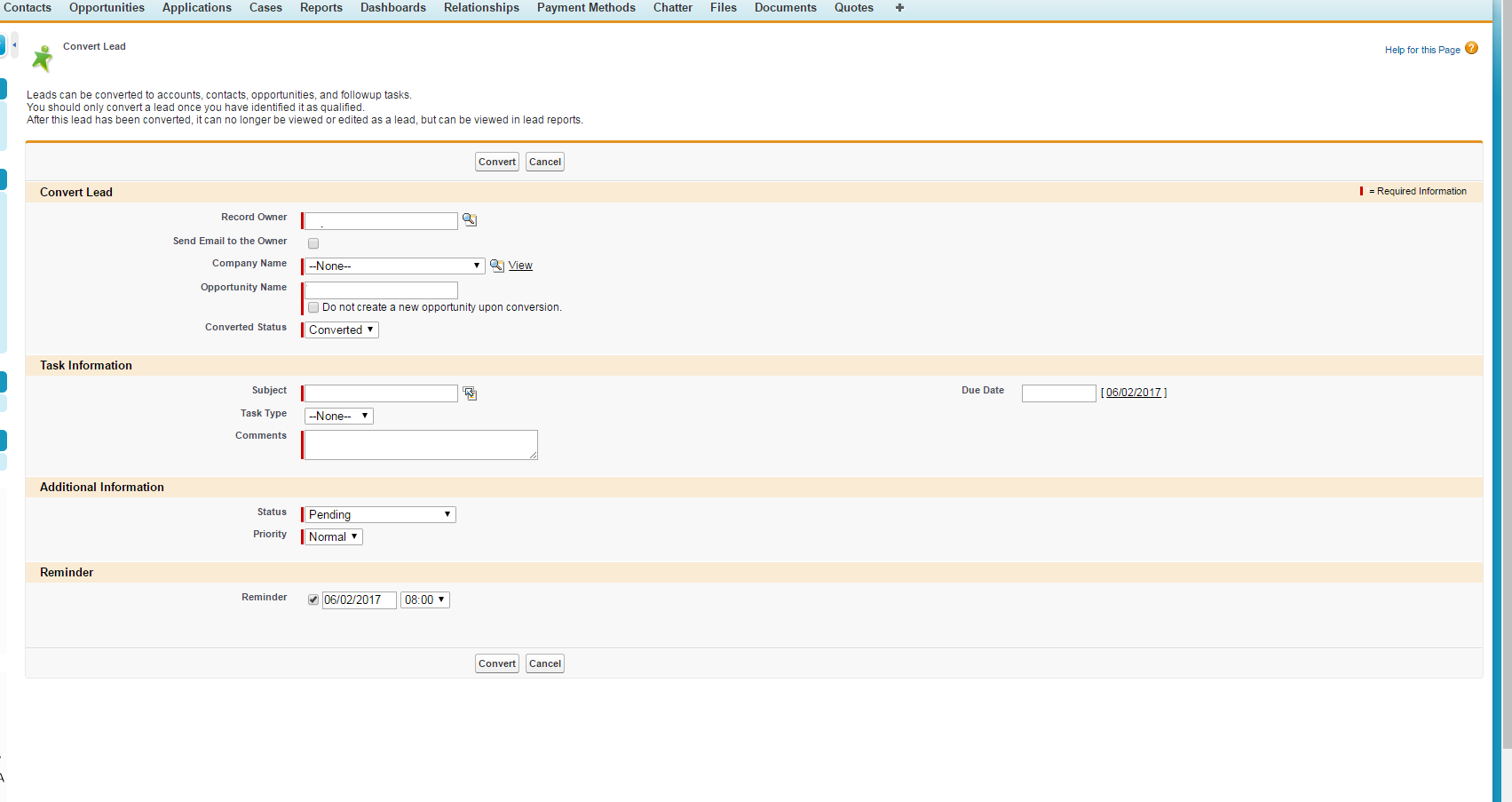
Task: Open the Relationships tab
Action: 481,8
